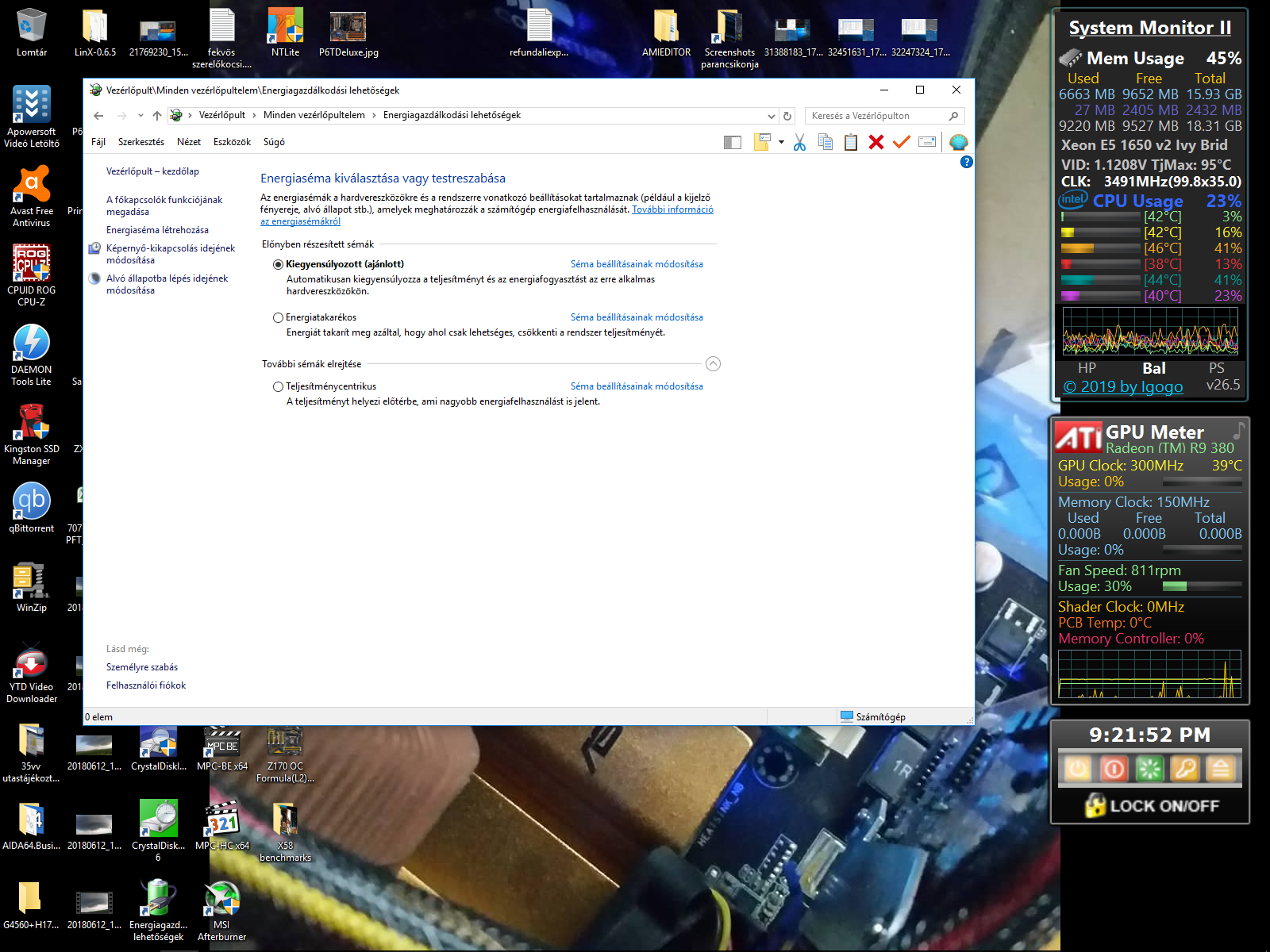Open MSI Afterburner desktop icon
This screenshot has width=1270, height=952.
[221, 910]
